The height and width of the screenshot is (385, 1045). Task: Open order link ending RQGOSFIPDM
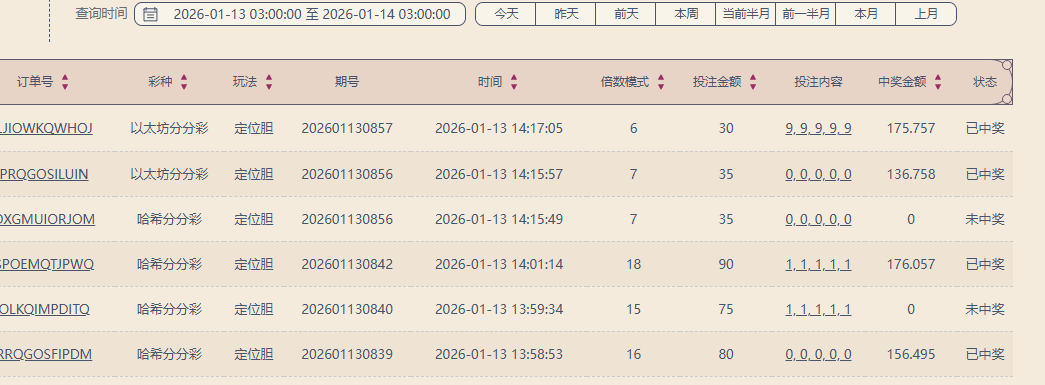pos(46,354)
